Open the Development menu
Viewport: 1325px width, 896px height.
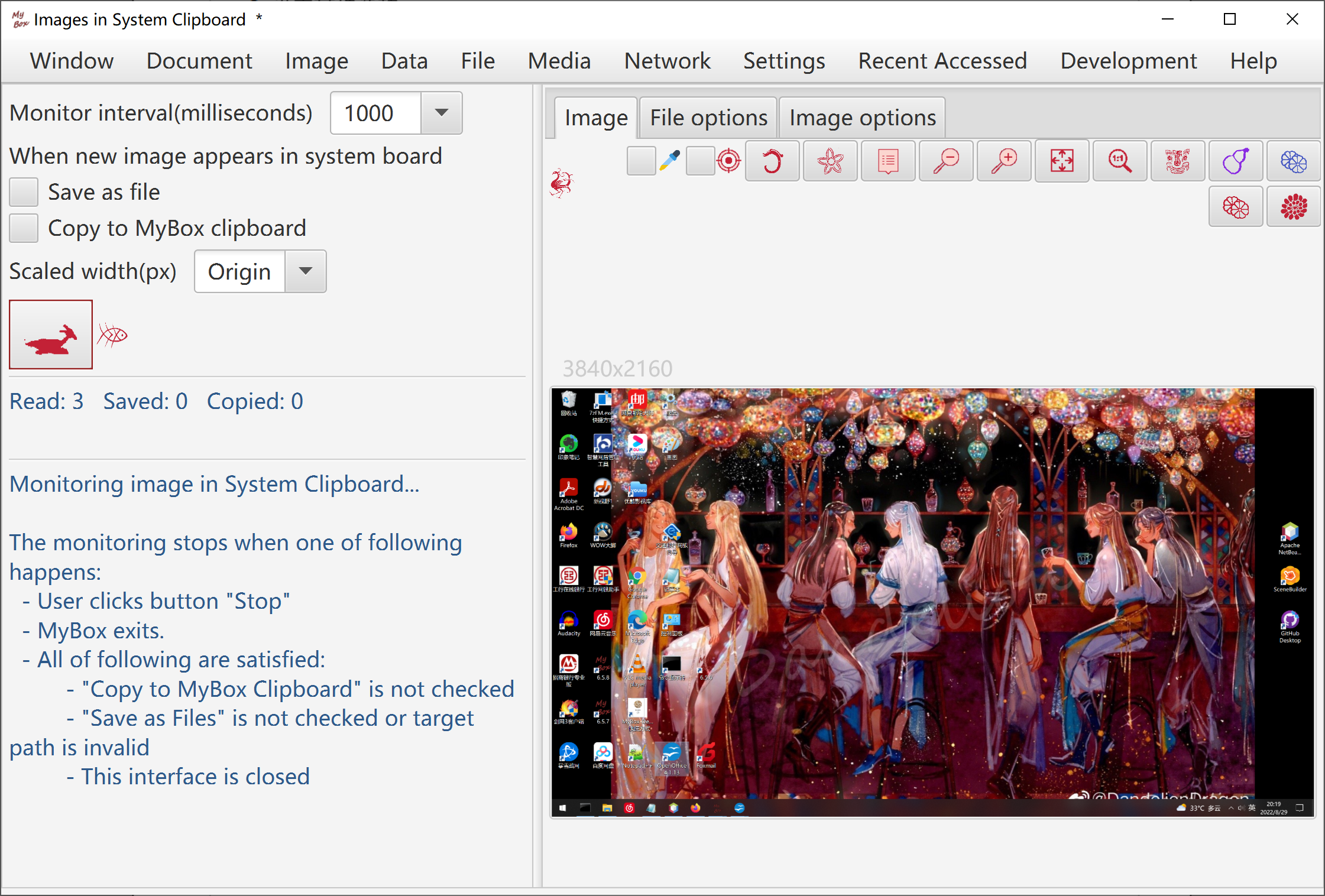(x=1129, y=61)
